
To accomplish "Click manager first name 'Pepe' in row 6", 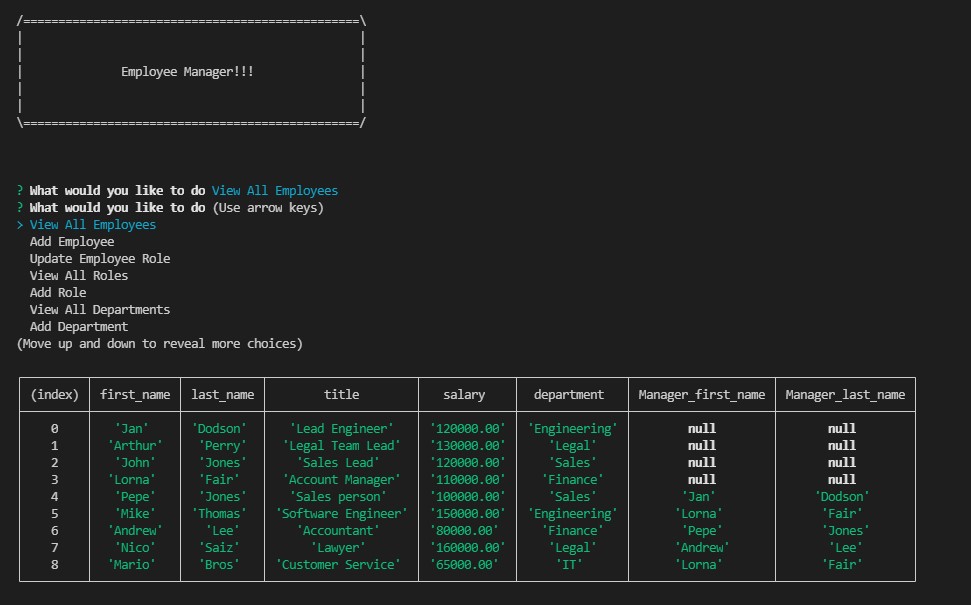I will click(x=702, y=531).
